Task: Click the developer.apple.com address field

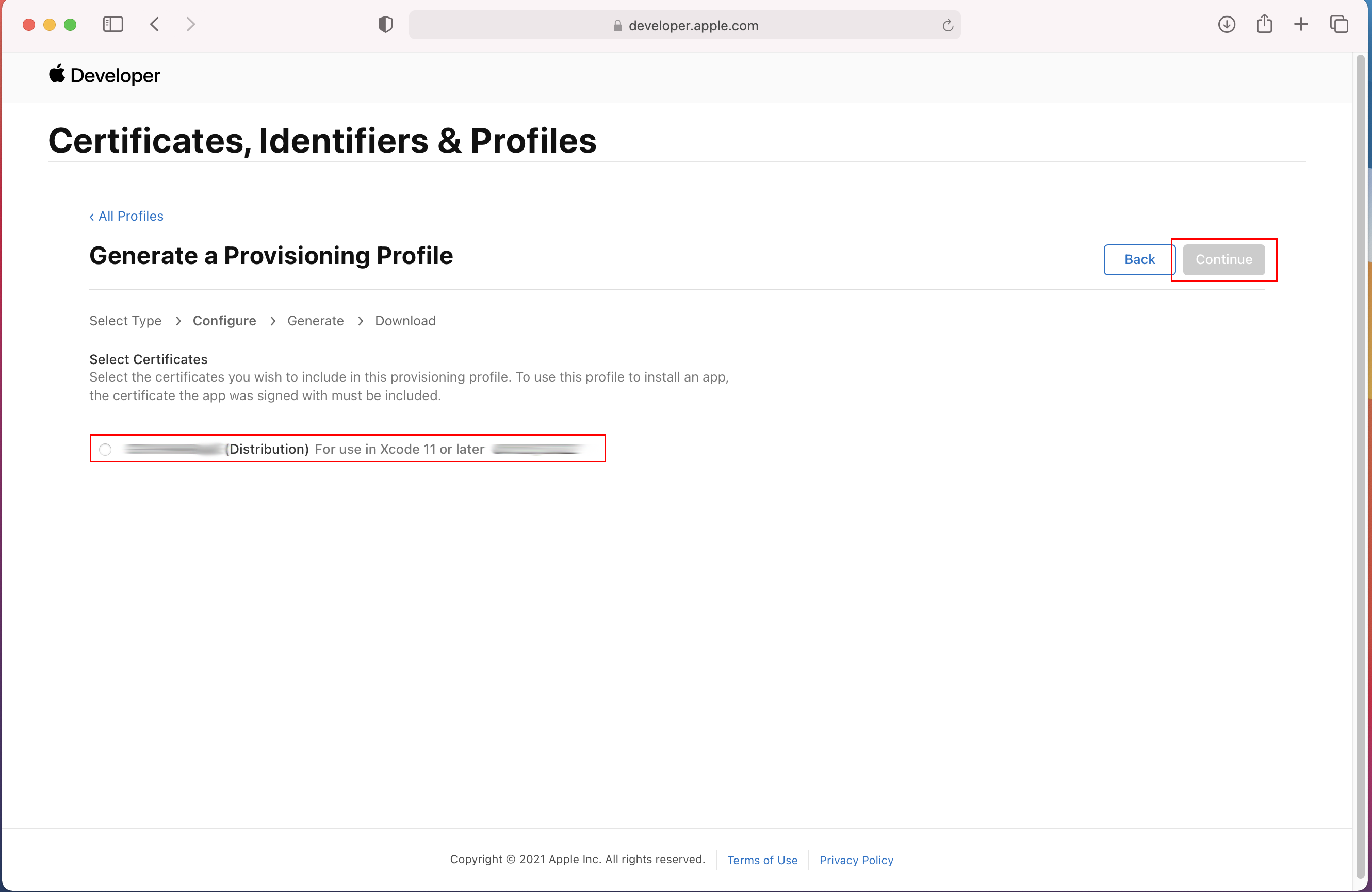Action: pyautogui.click(x=684, y=25)
